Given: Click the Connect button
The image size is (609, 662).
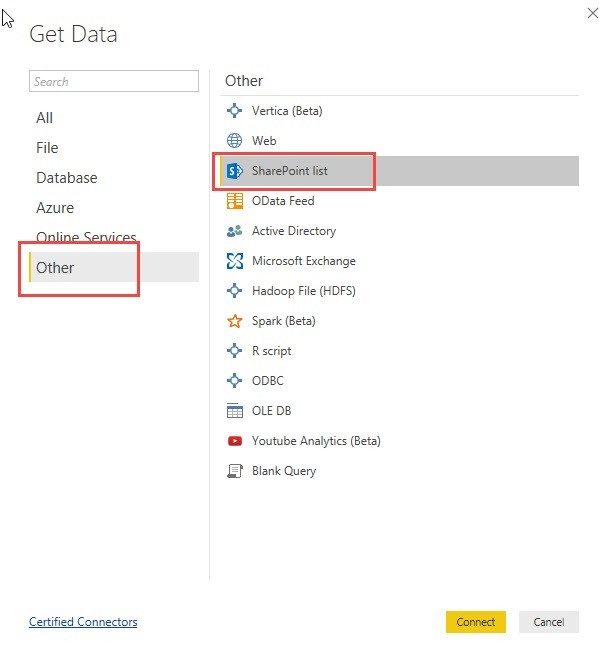Looking at the screenshot, I should pos(476,622).
